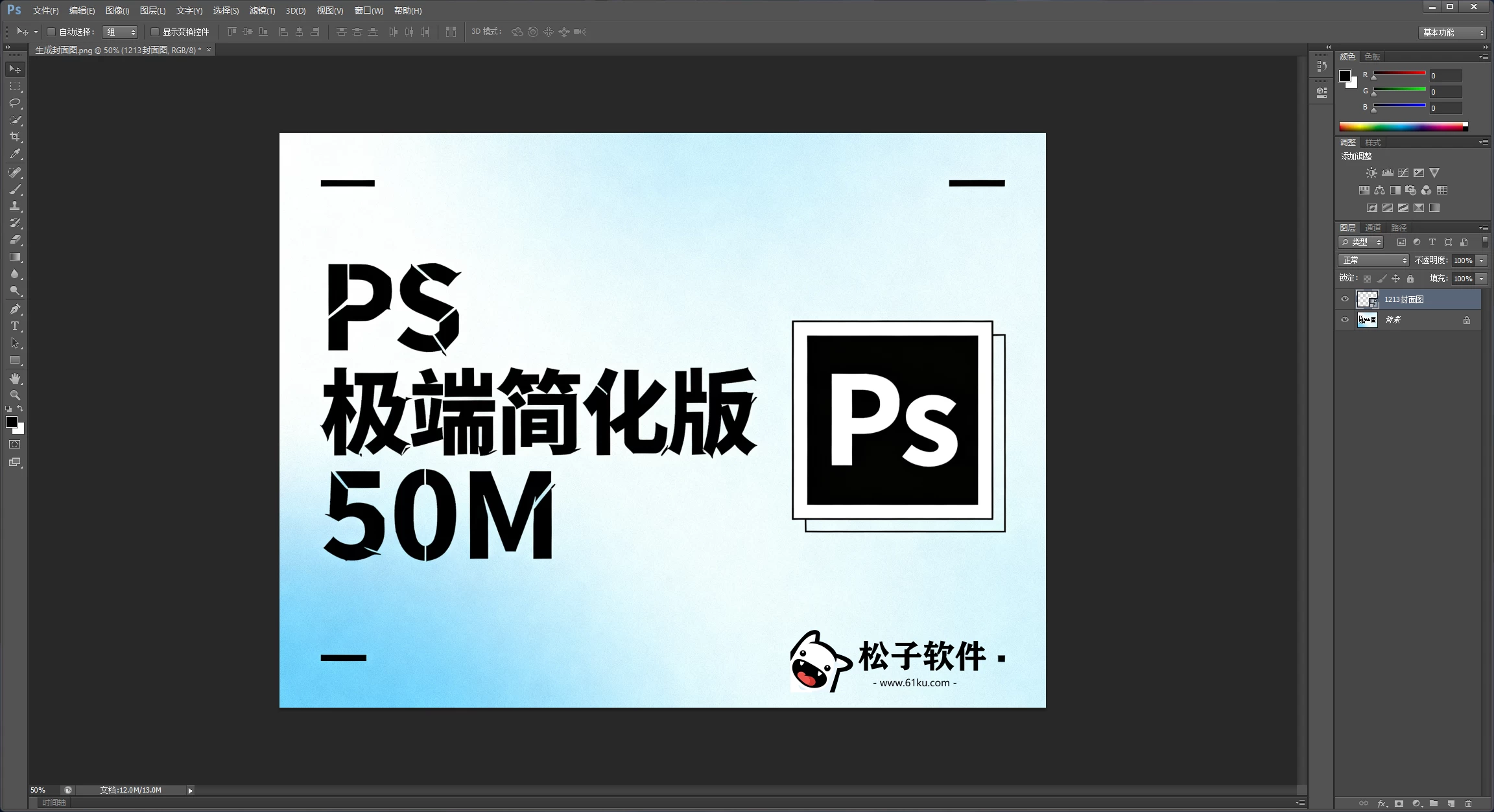Select the Dodge tool
Screen dimensions: 1494x812
(x=15, y=291)
